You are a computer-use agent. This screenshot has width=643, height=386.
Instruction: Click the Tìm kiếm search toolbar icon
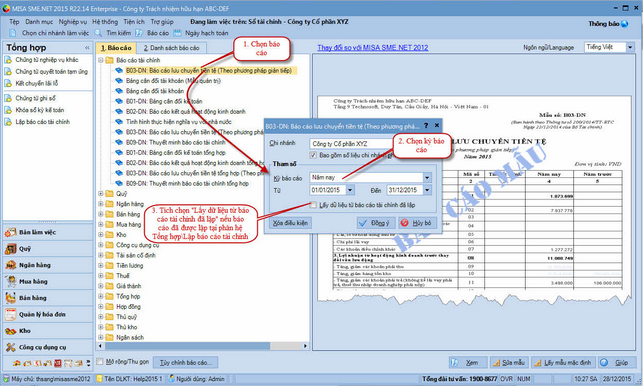point(98,33)
